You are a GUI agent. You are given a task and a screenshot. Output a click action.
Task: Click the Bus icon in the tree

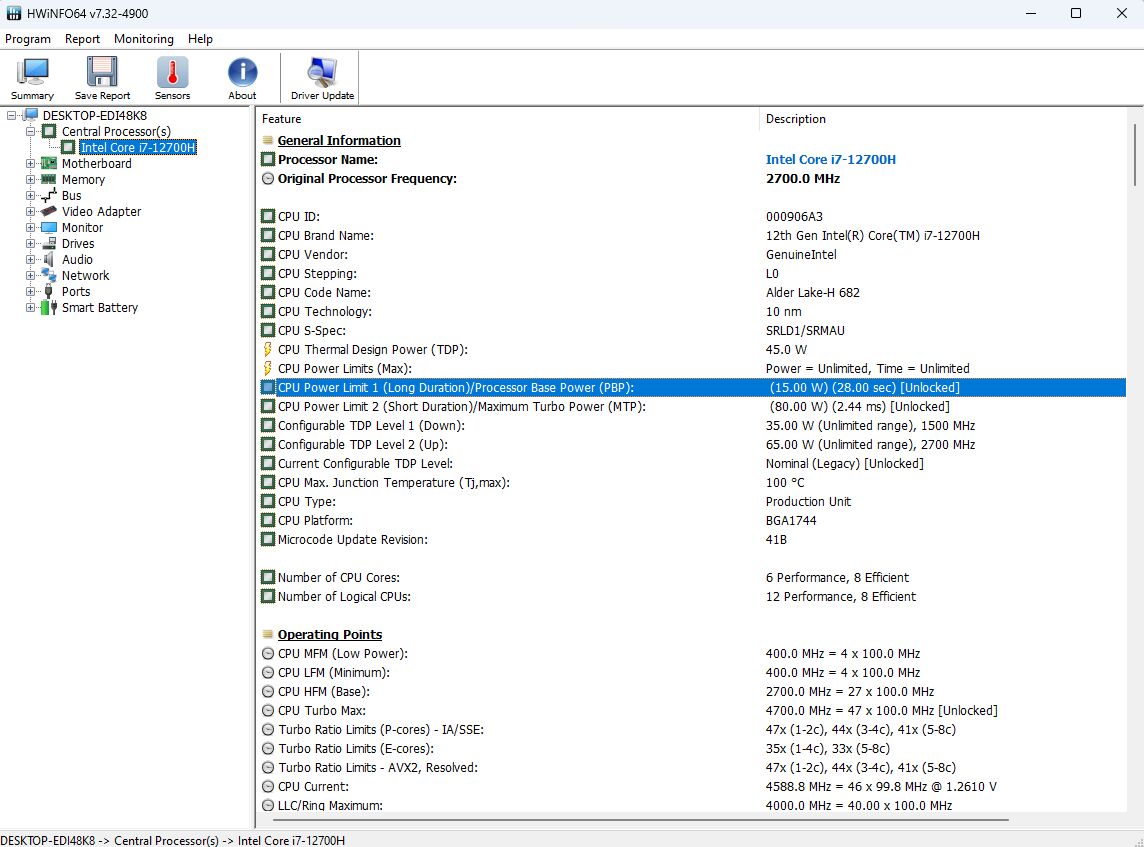click(x=49, y=196)
